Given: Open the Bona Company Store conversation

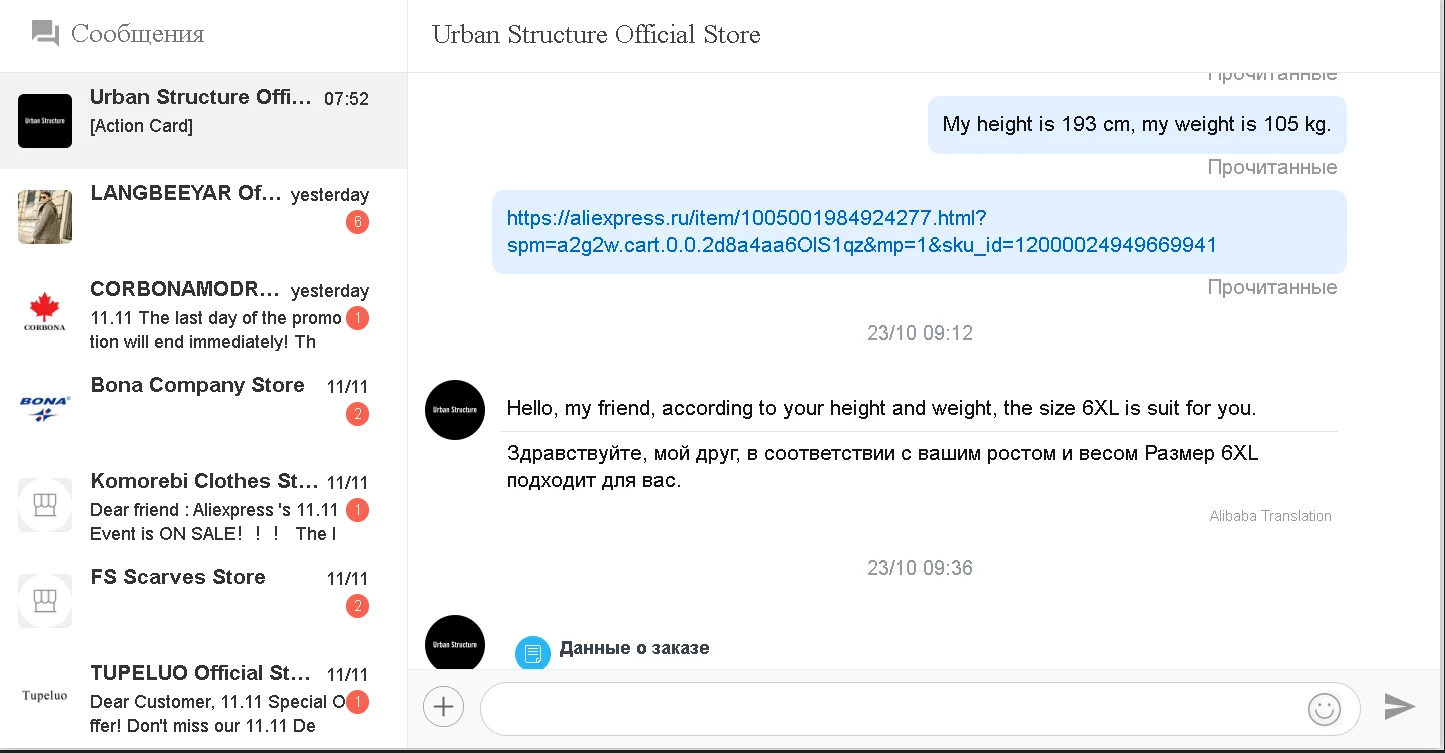Looking at the screenshot, I should coord(203,409).
